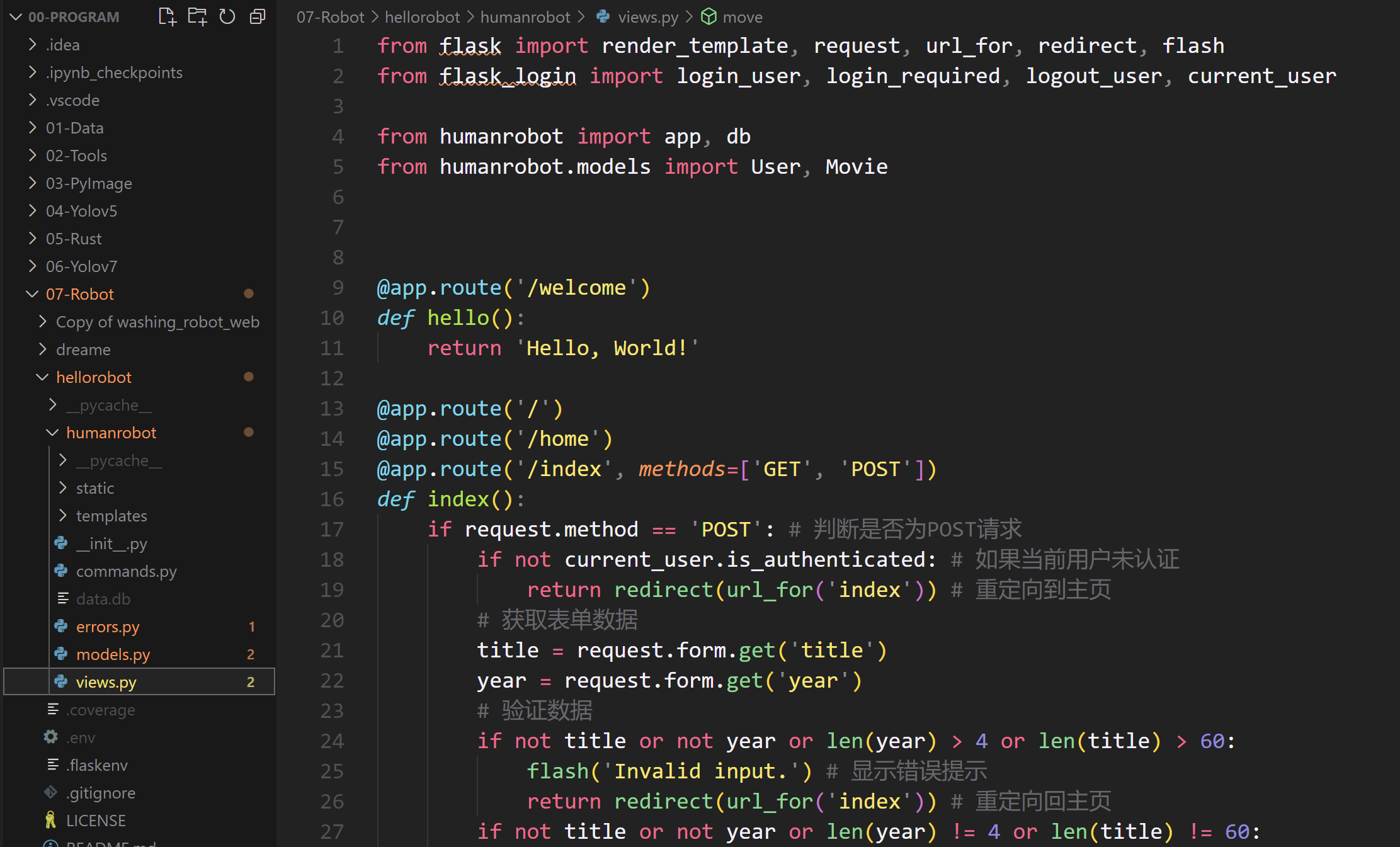The width and height of the screenshot is (1400, 847).
Task: Open views.py file in editor
Action: point(105,681)
